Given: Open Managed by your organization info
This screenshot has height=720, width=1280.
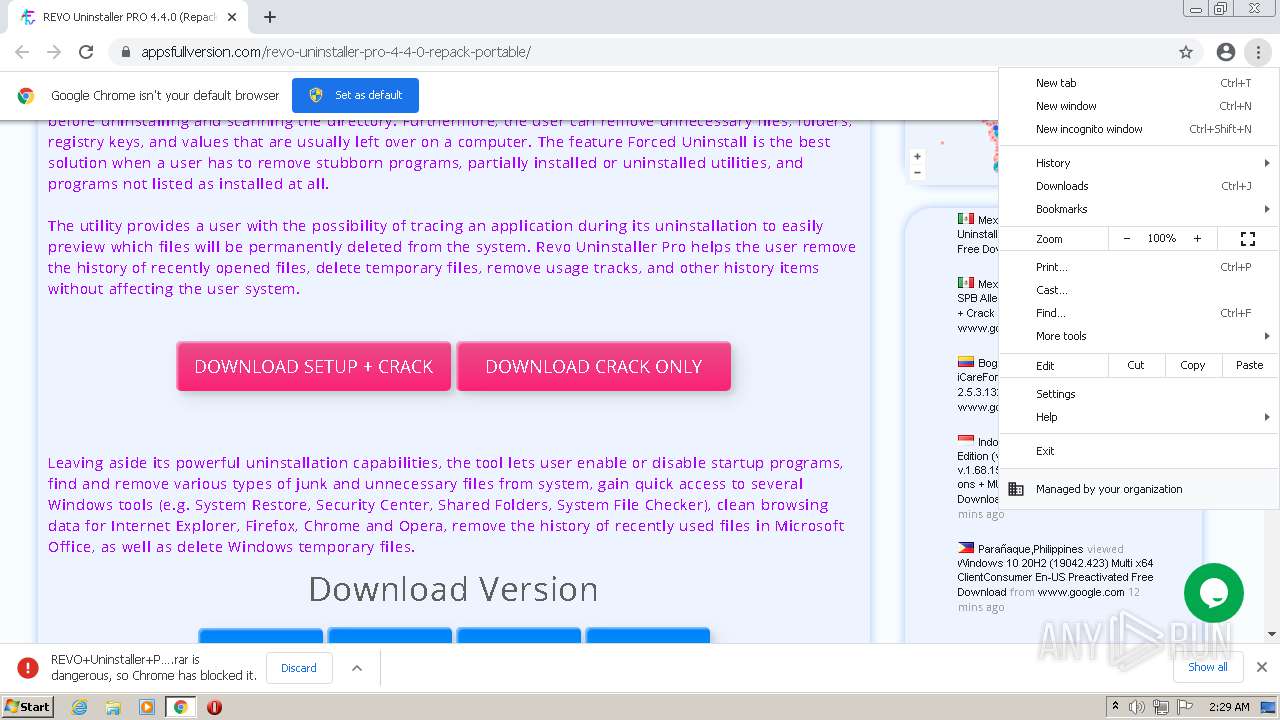Looking at the screenshot, I should 1138,489.
